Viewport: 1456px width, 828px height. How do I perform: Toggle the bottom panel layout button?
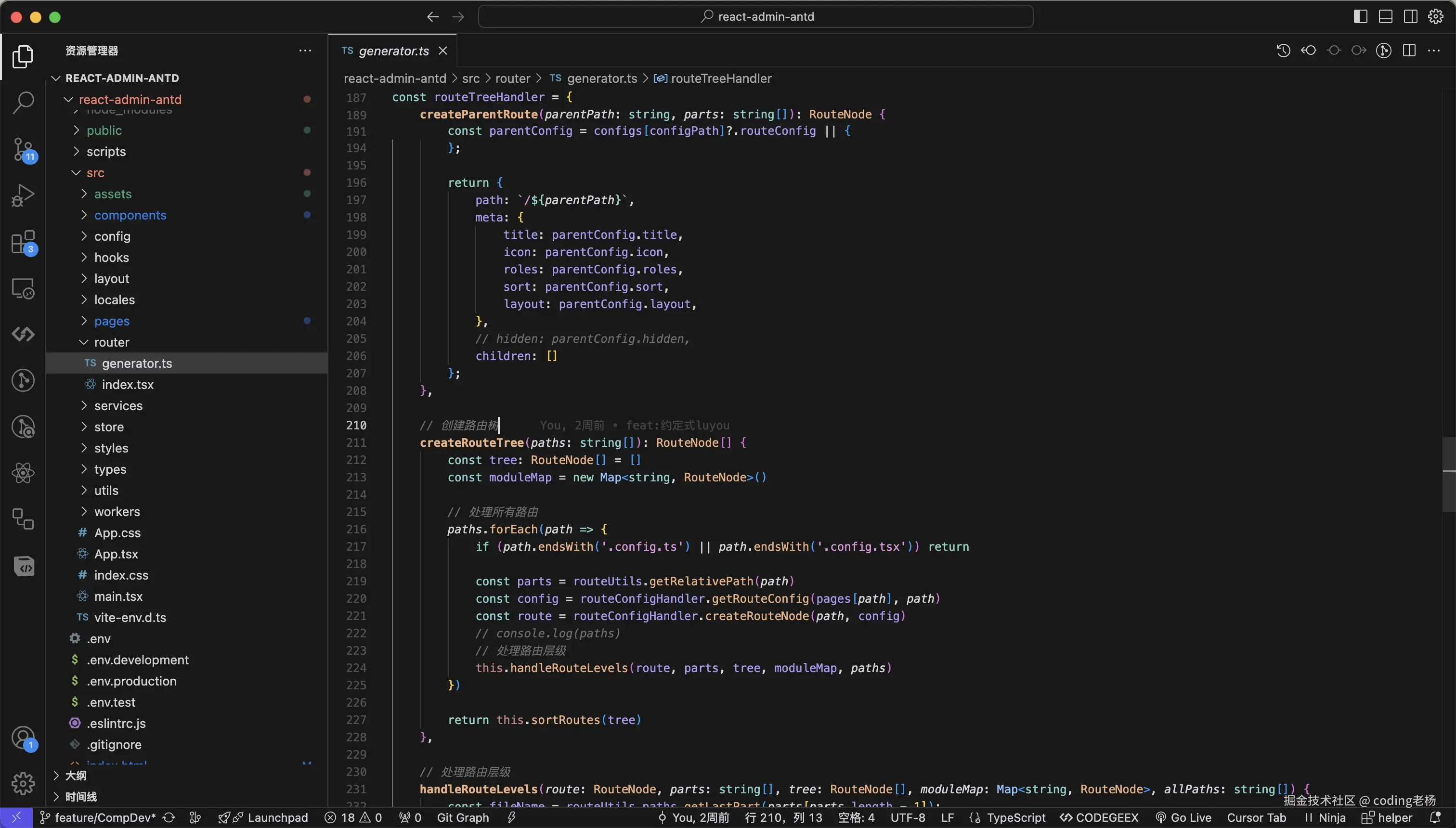pos(1386,16)
